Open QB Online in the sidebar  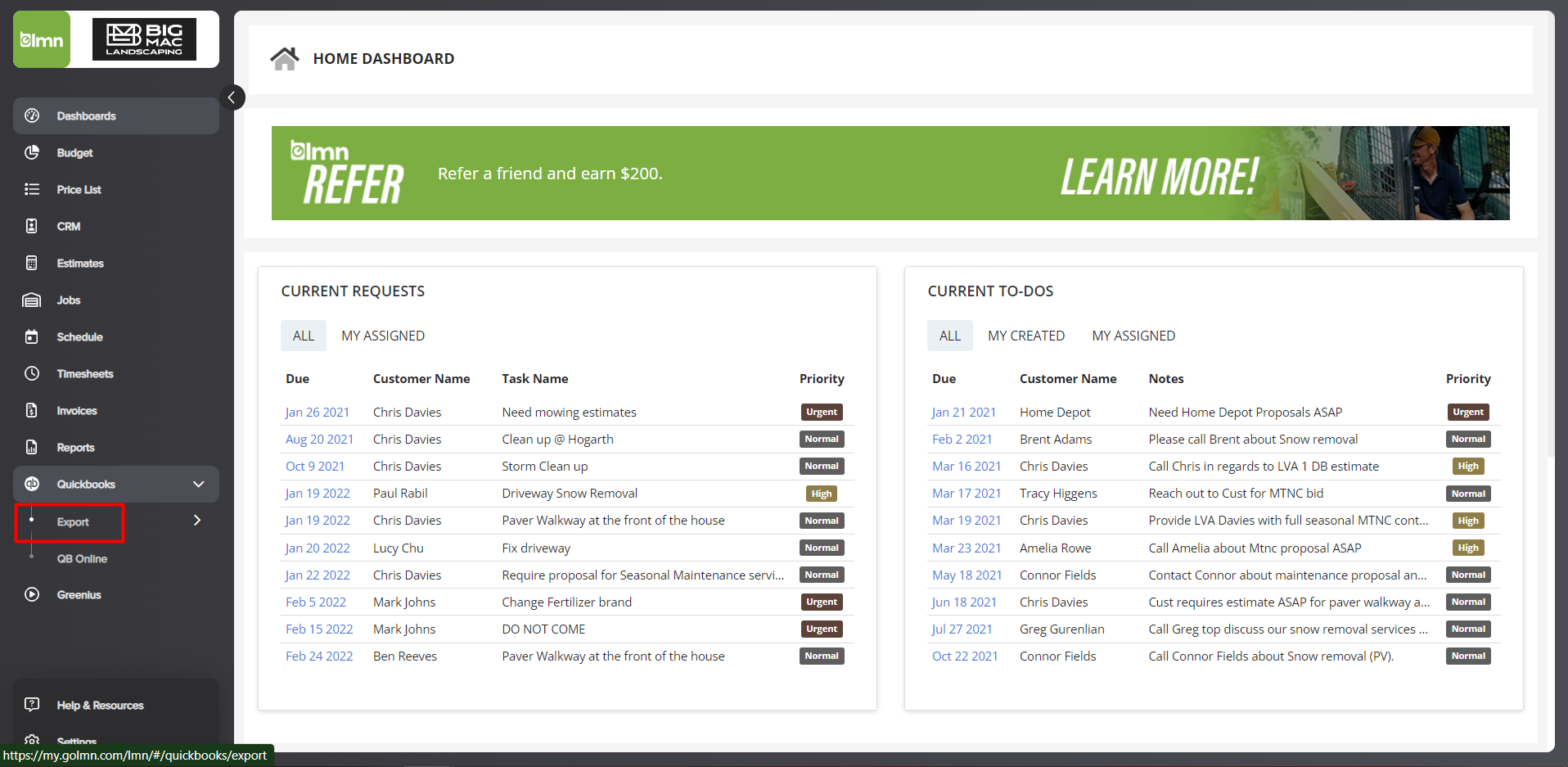tap(82, 558)
